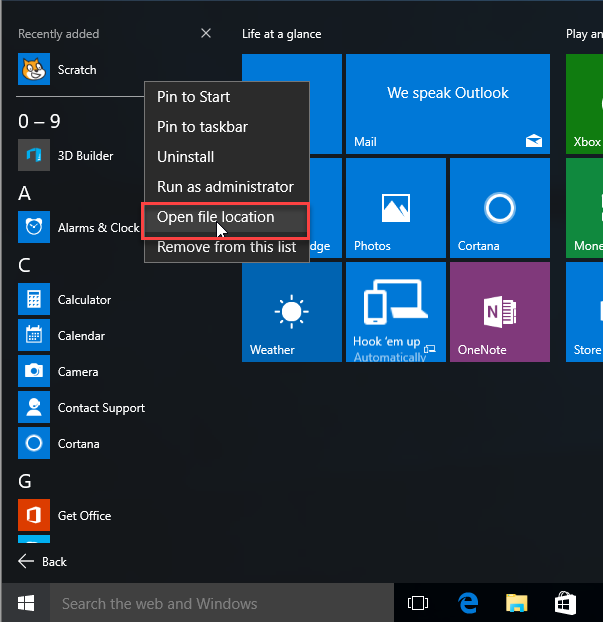
Task: Open the Store tile
Action: [x=585, y=312]
